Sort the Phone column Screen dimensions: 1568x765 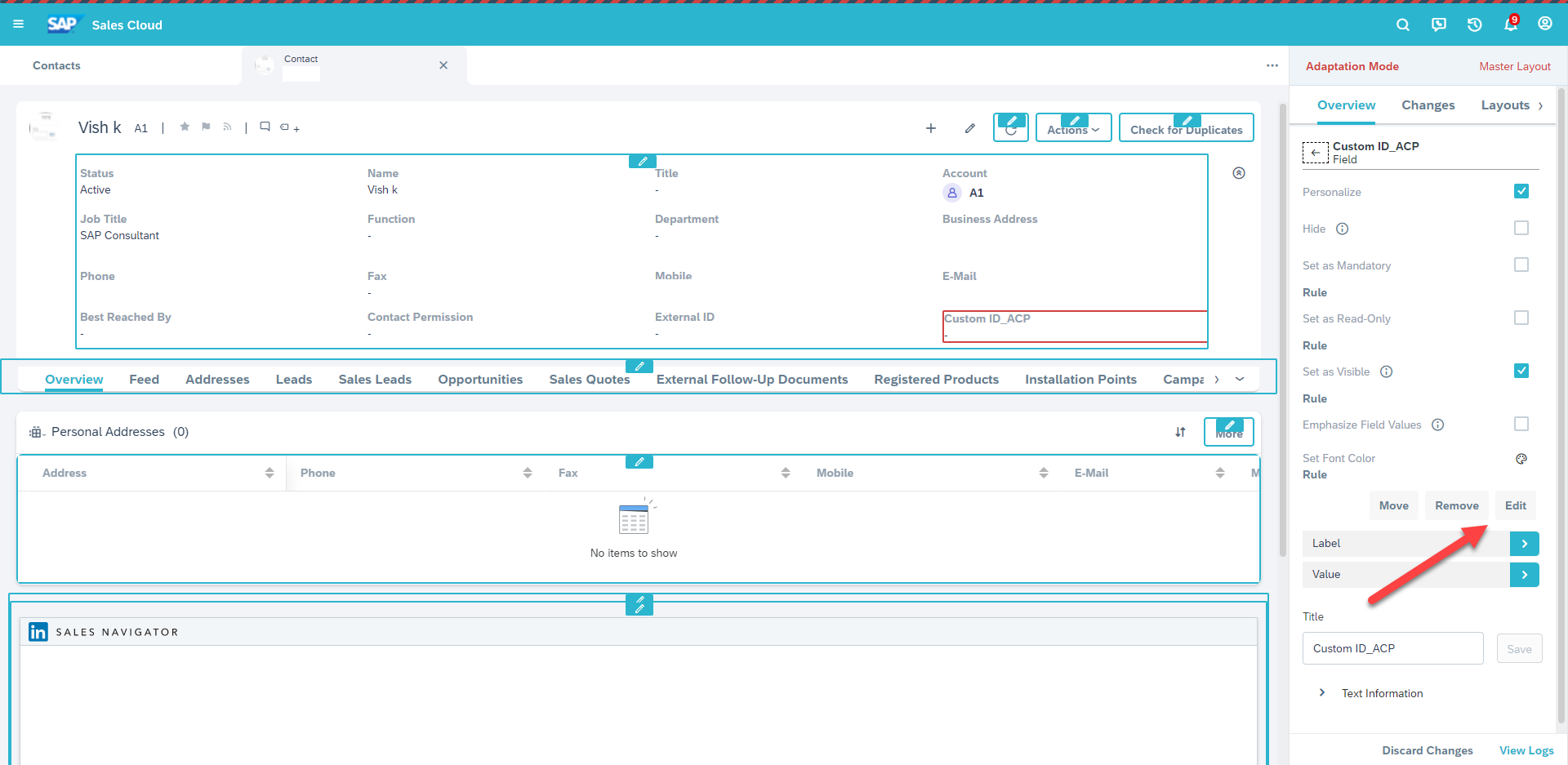pyautogui.click(x=528, y=473)
